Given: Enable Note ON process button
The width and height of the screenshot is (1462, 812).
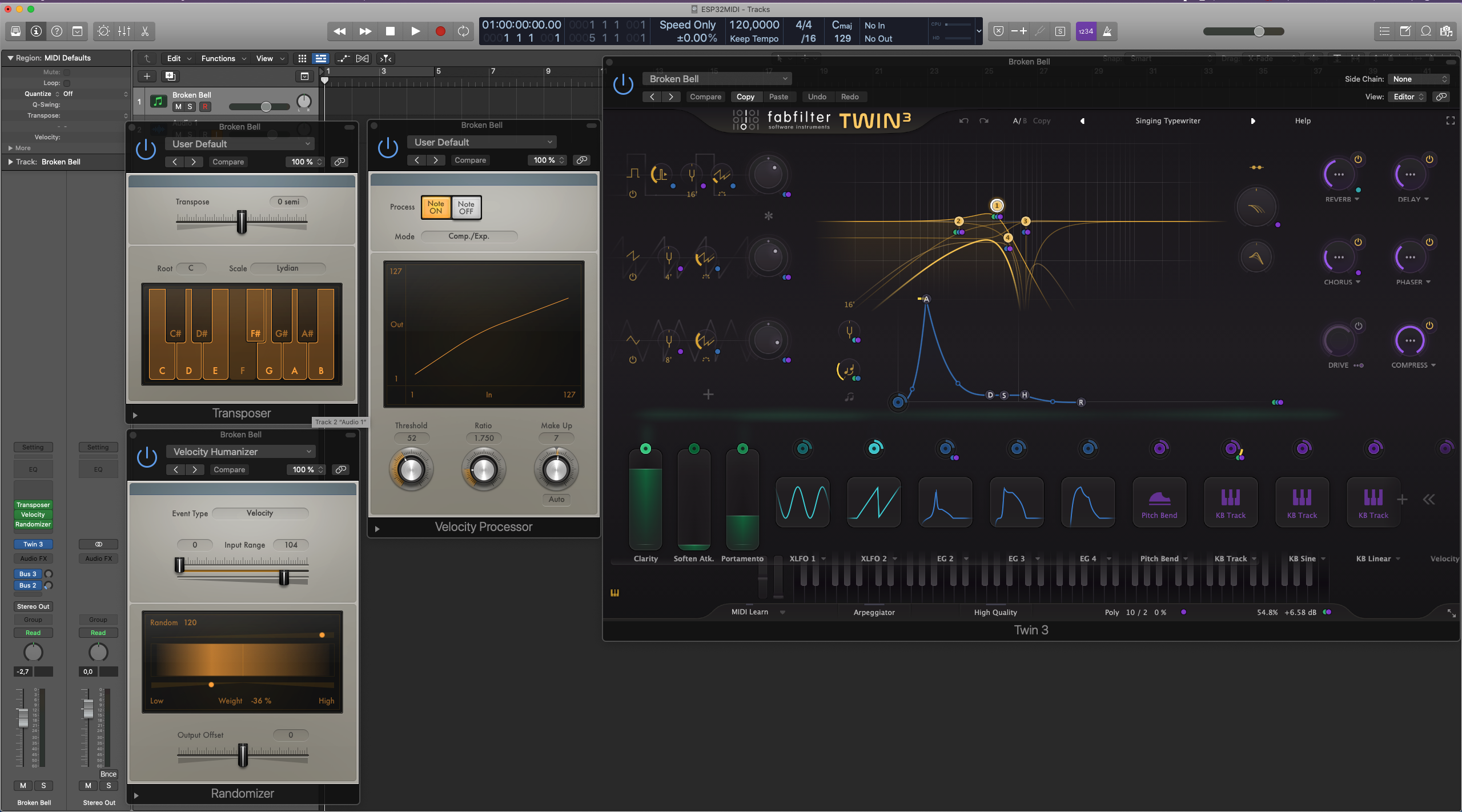Looking at the screenshot, I should (x=436, y=207).
